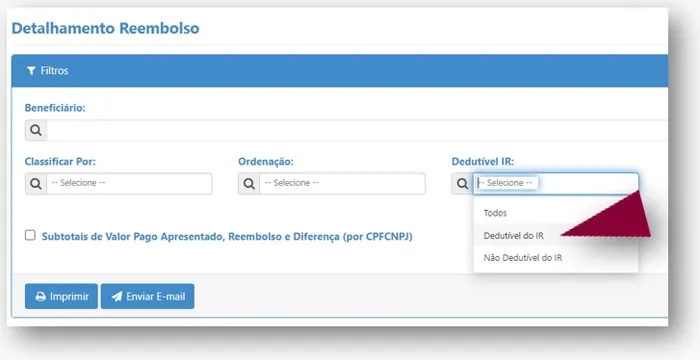
Task: Click the Detalhamento Reembolso page title
Action: pyautogui.click(x=105, y=28)
